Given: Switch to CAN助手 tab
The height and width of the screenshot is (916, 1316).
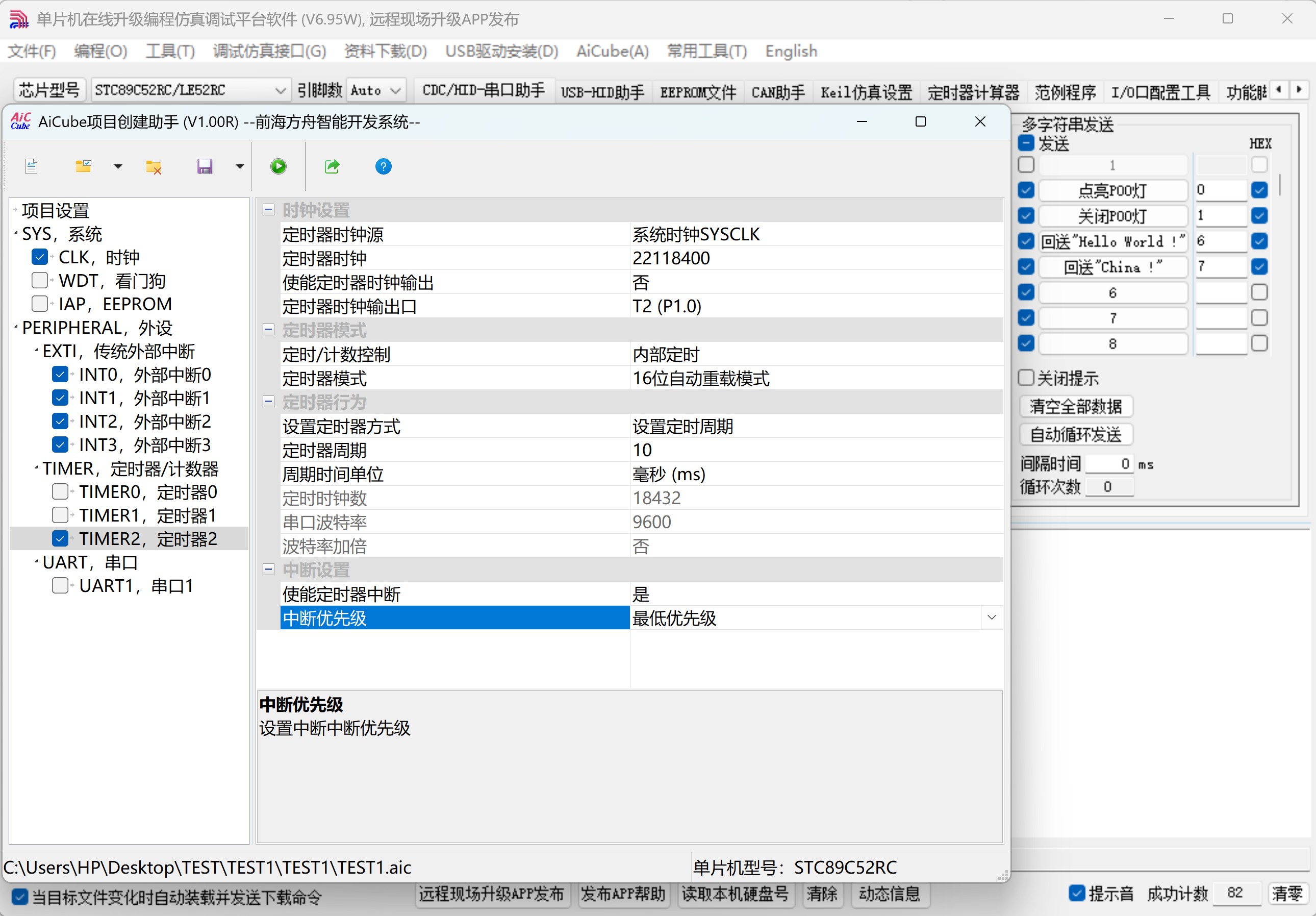Looking at the screenshot, I should click(778, 92).
